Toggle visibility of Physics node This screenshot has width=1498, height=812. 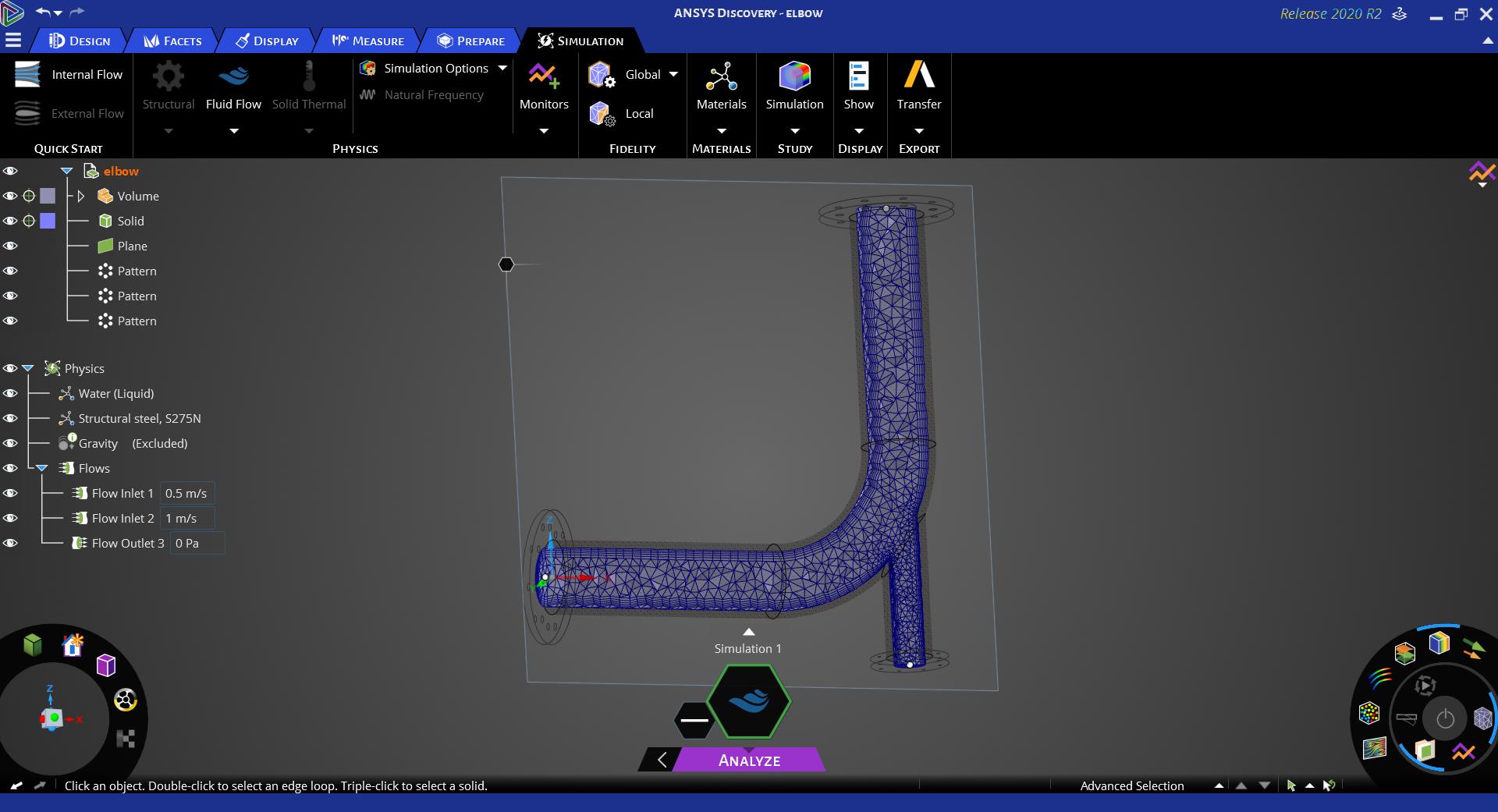(10, 368)
